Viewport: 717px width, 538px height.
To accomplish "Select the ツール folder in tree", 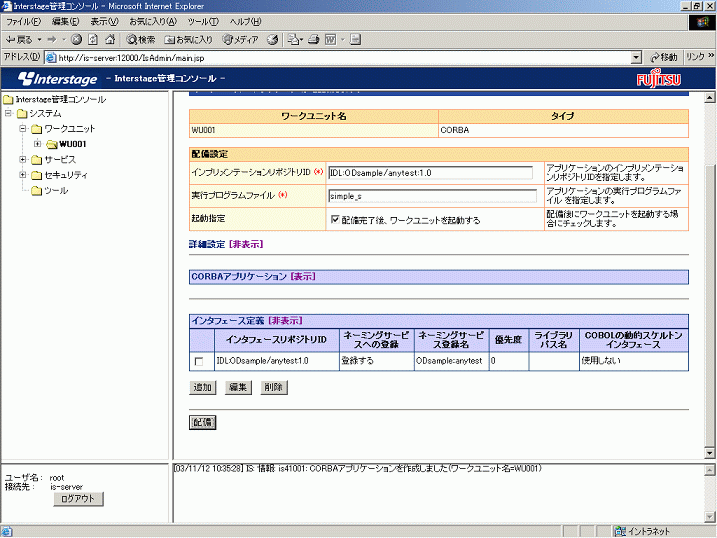I will (50, 191).
